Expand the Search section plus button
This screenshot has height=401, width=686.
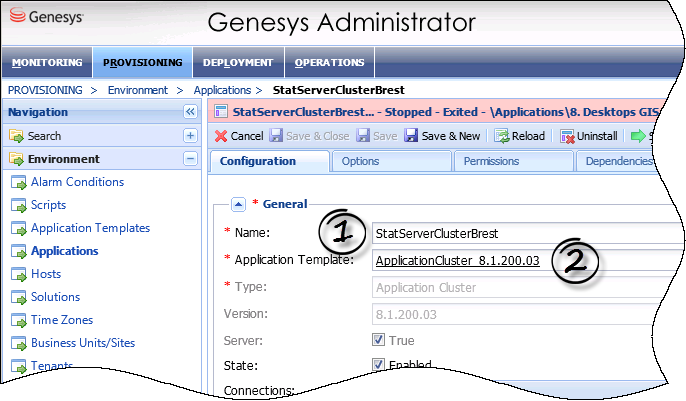pyautogui.click(x=190, y=136)
